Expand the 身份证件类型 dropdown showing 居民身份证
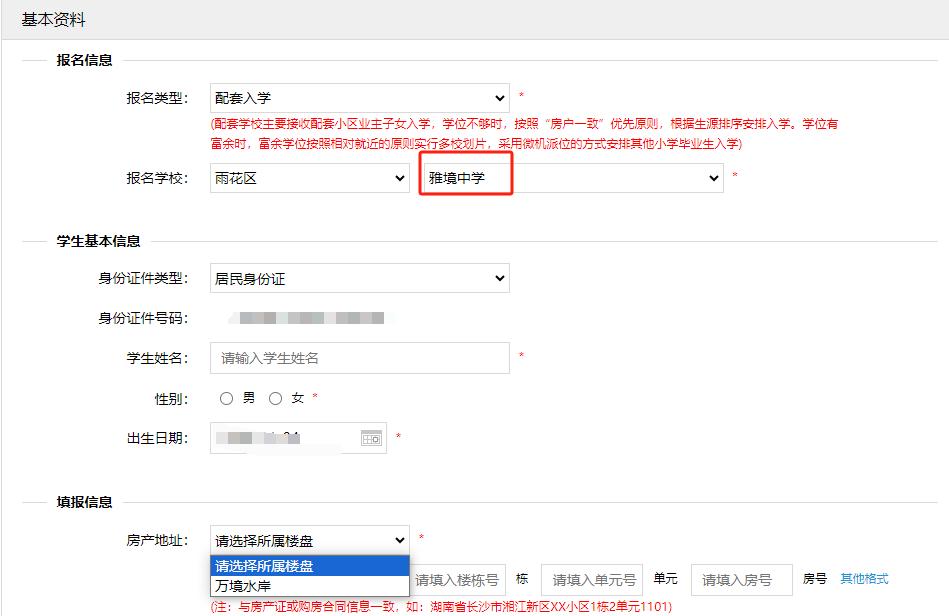This screenshot has width=949, height=616. coord(360,279)
